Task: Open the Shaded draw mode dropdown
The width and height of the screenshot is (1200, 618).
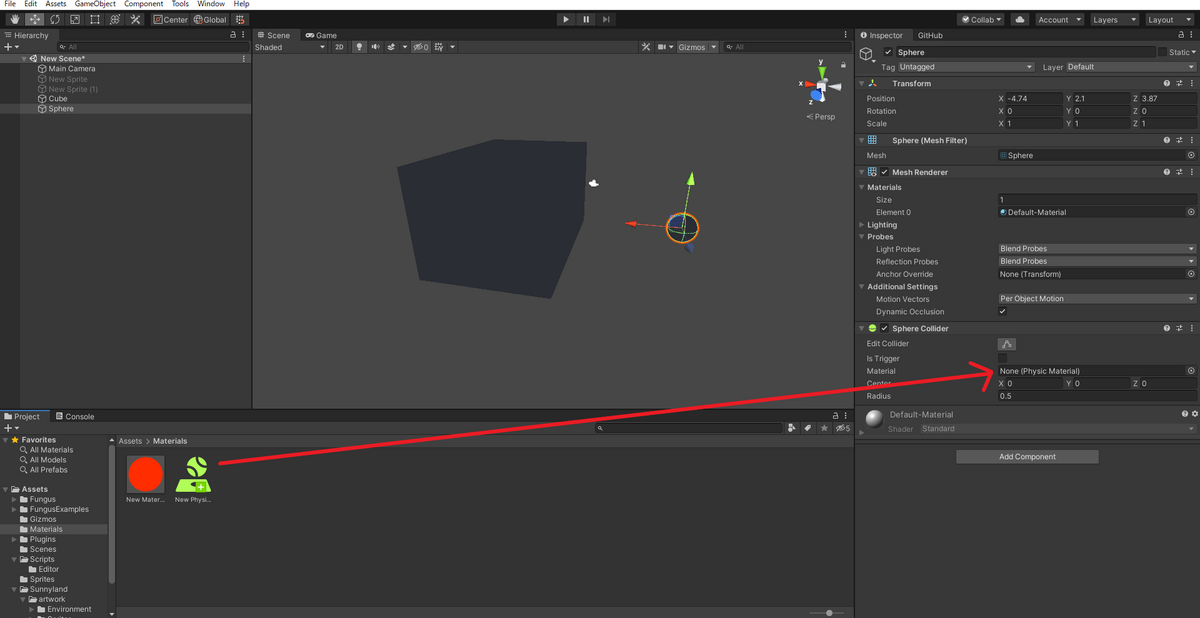Action: point(290,46)
